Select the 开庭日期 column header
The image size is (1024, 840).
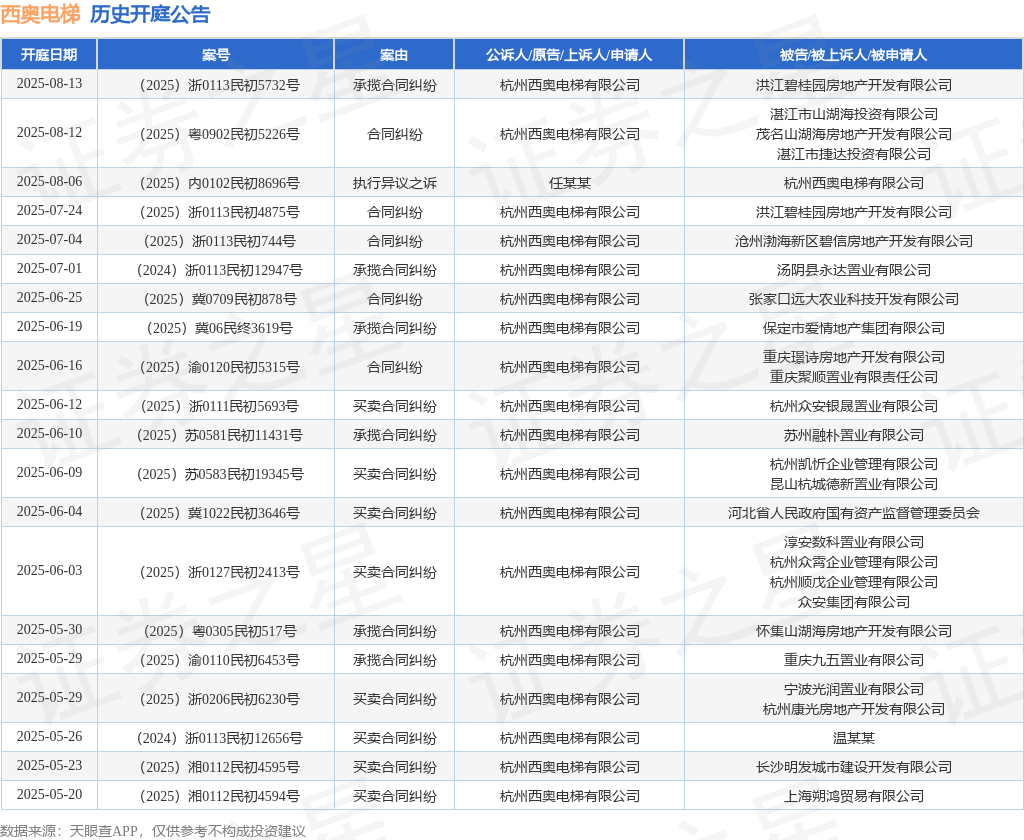(49, 54)
